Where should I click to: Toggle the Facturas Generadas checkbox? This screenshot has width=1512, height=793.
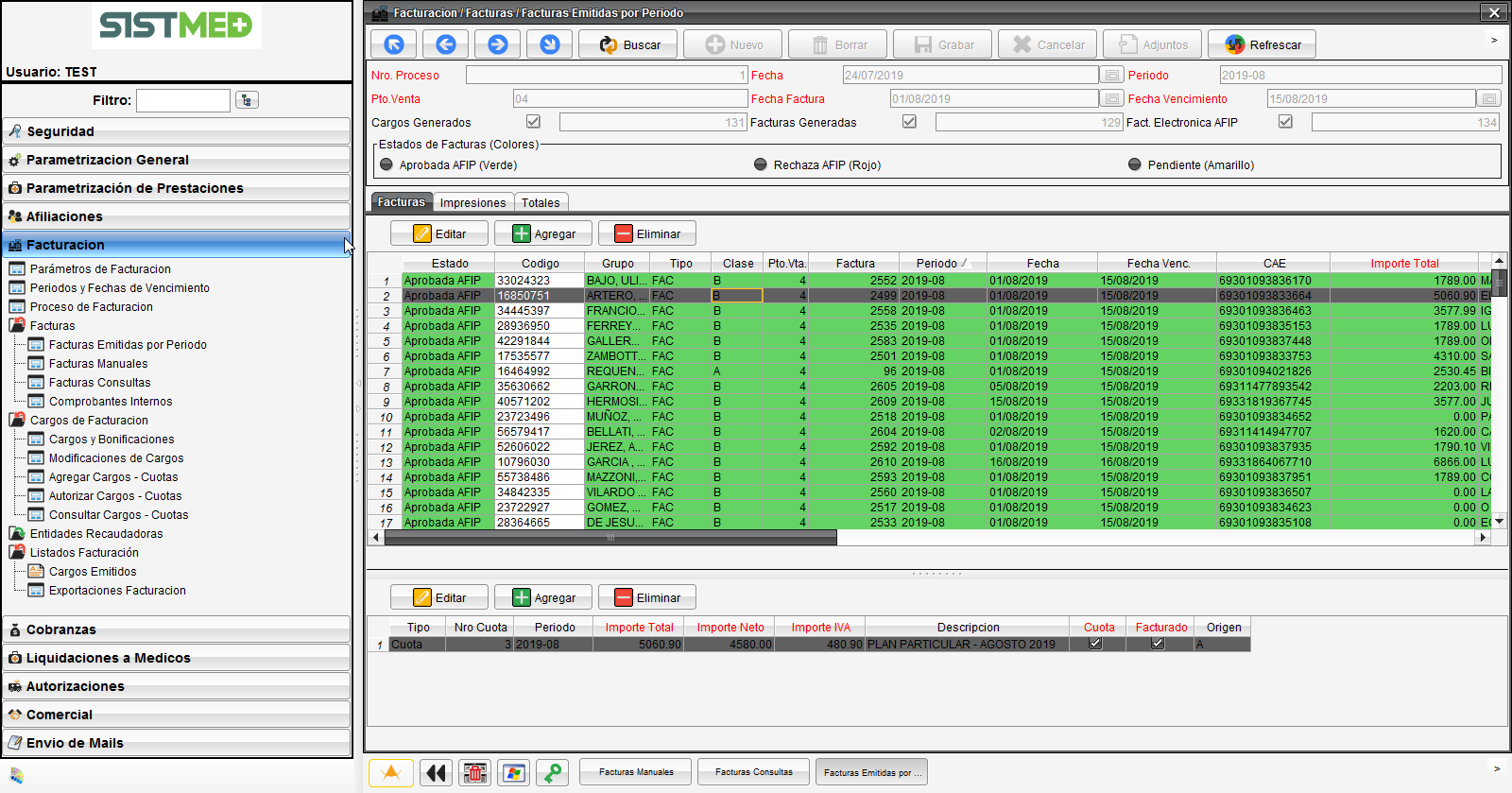[x=909, y=122]
